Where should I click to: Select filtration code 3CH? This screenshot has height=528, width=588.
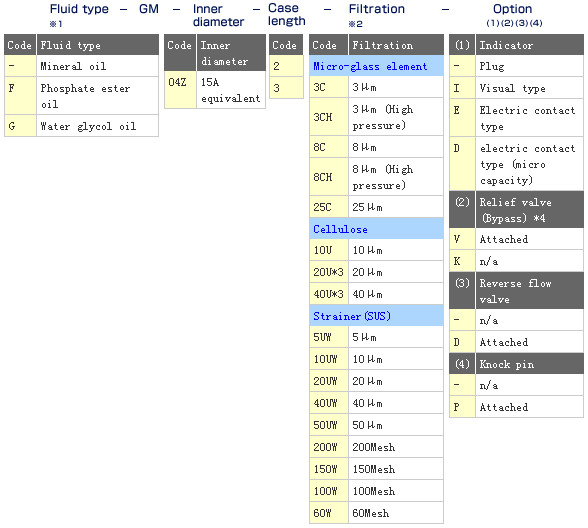pyautogui.click(x=328, y=117)
